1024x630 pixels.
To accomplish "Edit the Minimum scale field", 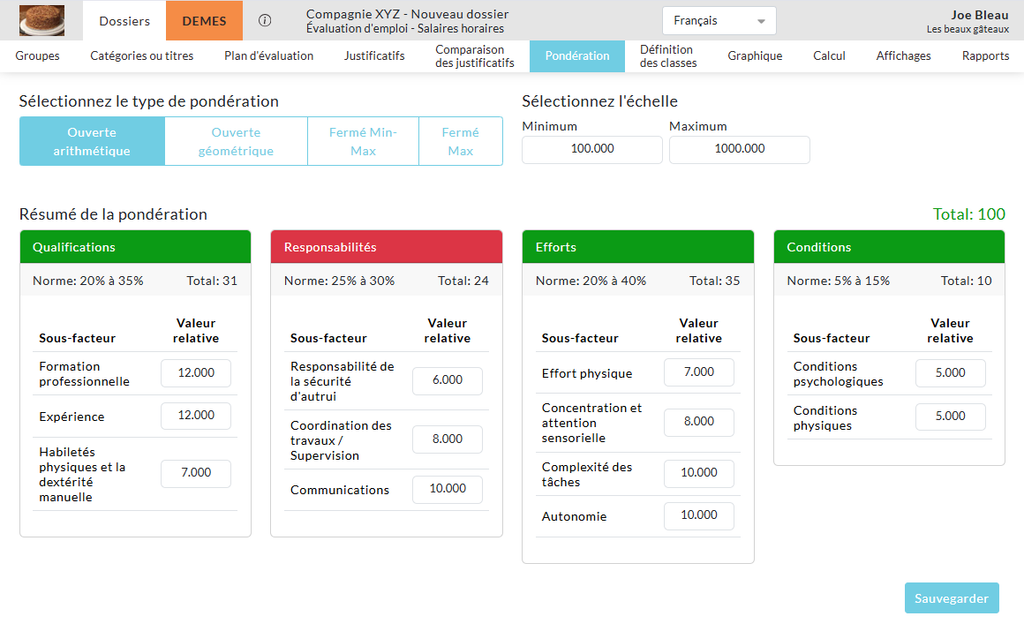I will point(592,149).
